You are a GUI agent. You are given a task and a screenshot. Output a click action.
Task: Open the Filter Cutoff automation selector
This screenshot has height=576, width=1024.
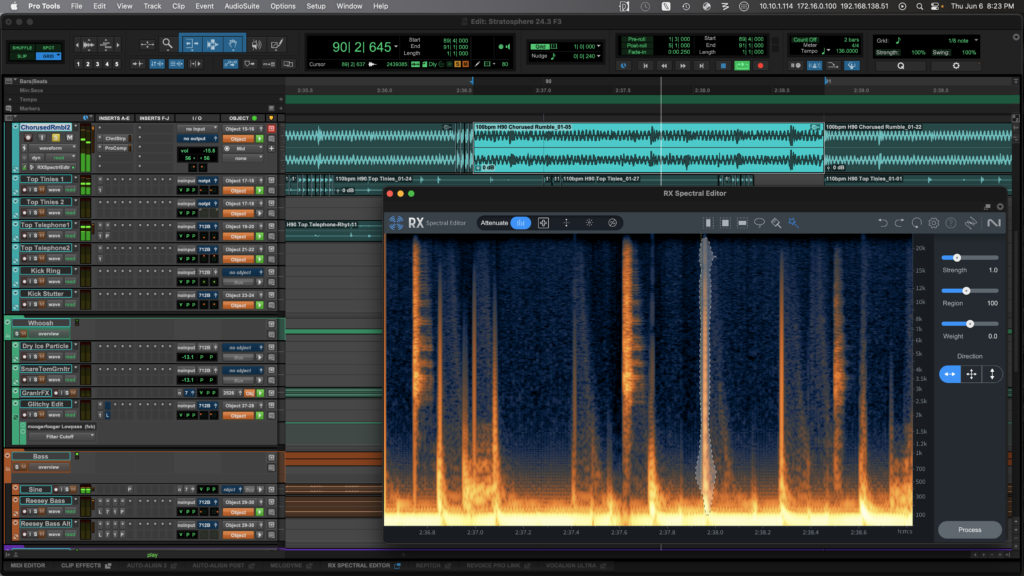(x=61, y=436)
